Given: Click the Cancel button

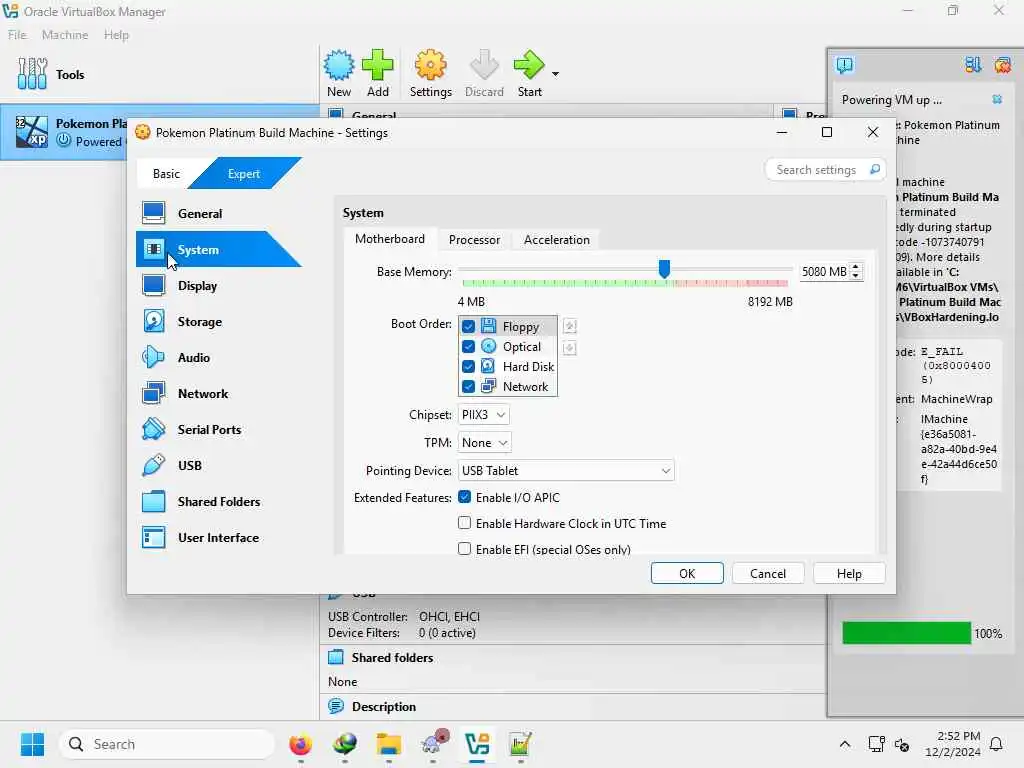Looking at the screenshot, I should [768, 573].
